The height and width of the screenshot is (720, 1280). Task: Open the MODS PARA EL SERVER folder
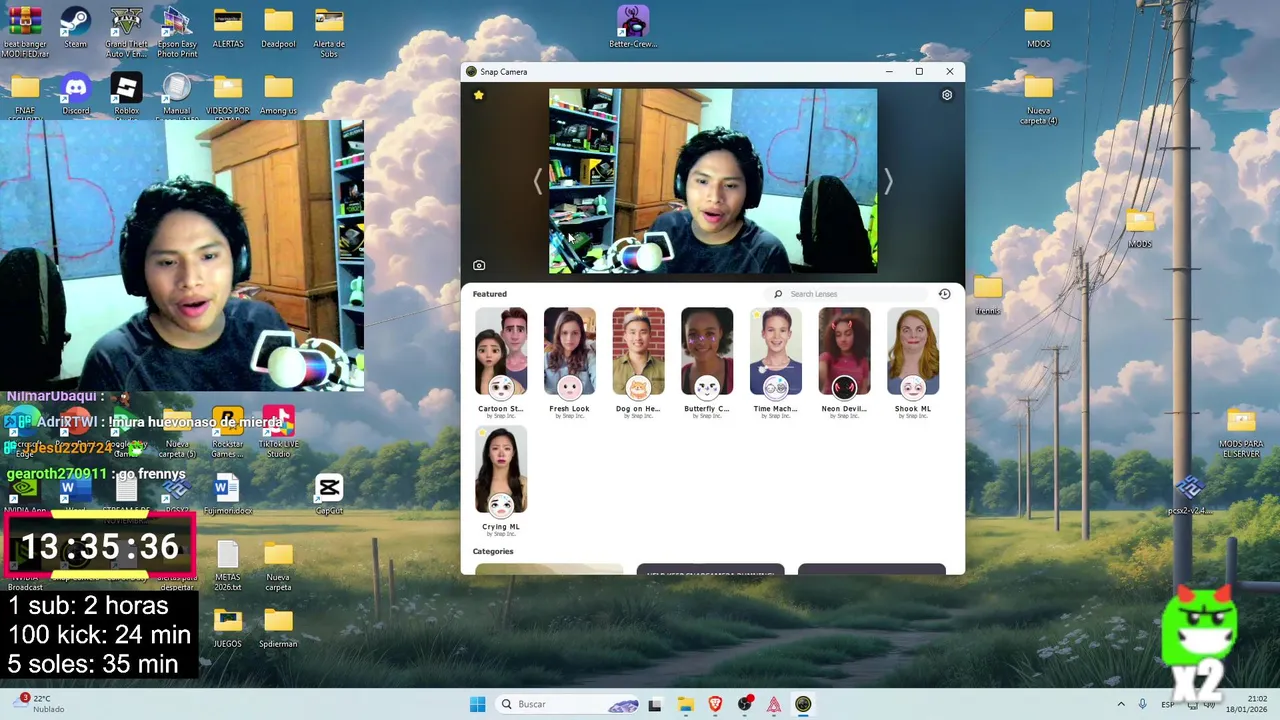[x=1241, y=433]
